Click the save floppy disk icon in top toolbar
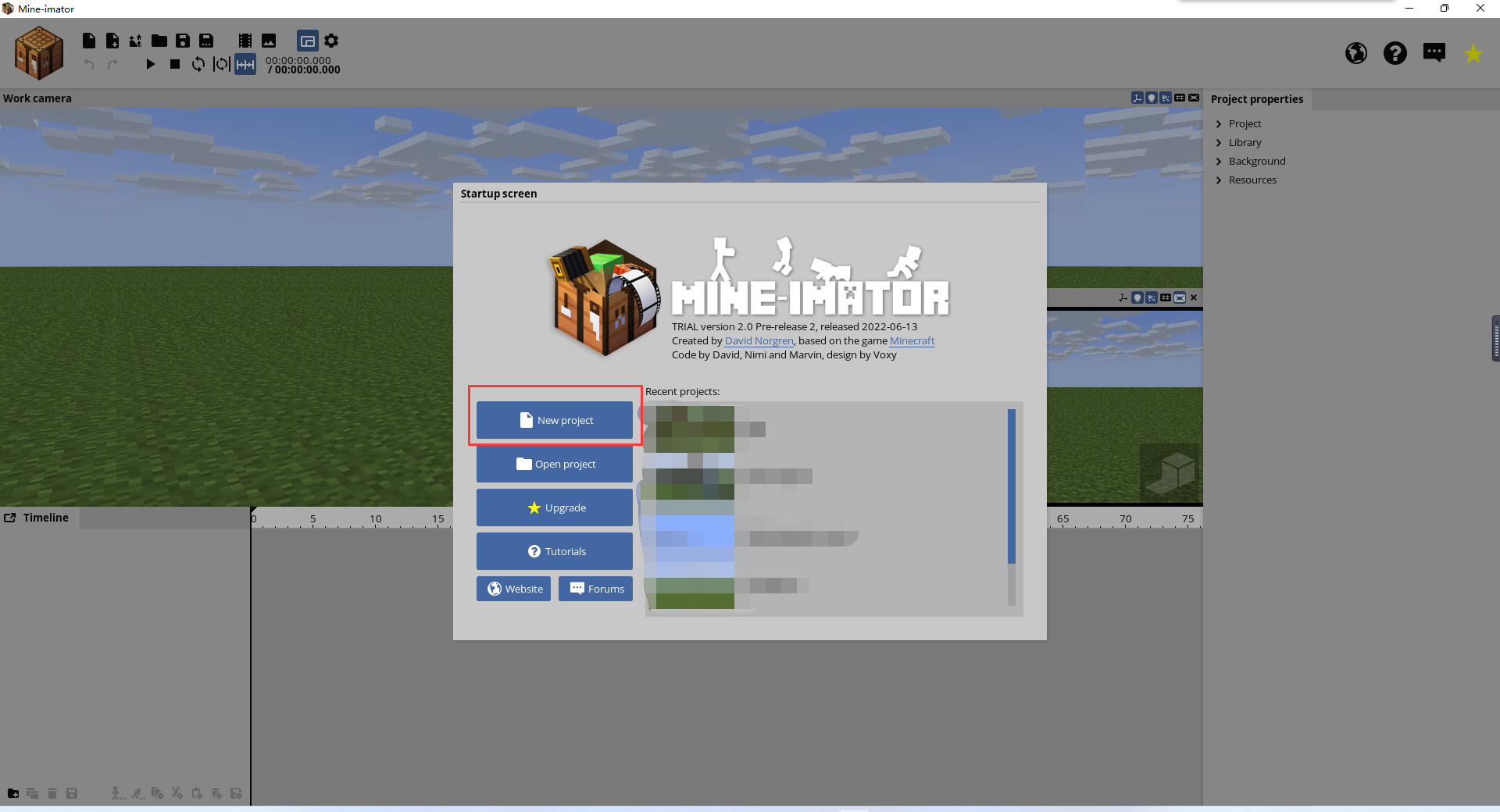1500x812 pixels. pyautogui.click(x=183, y=41)
